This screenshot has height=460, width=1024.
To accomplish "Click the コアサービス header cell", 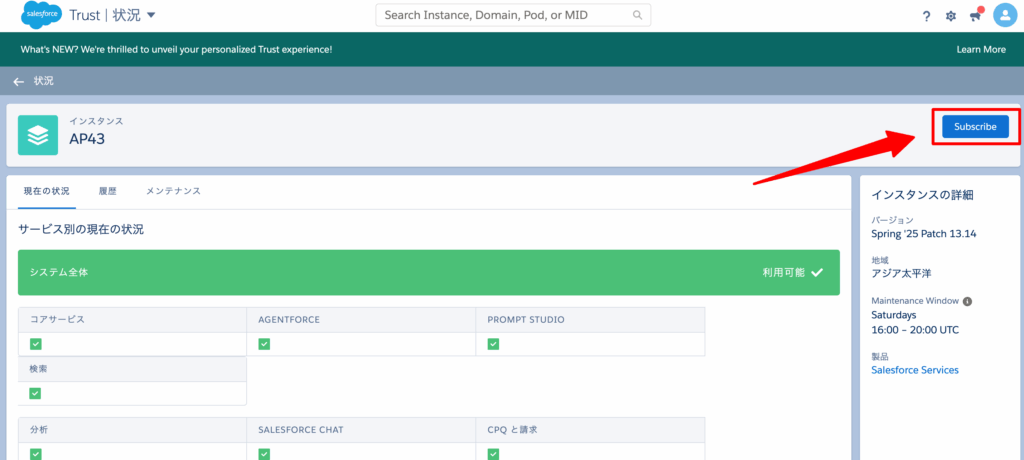I will click(133, 320).
